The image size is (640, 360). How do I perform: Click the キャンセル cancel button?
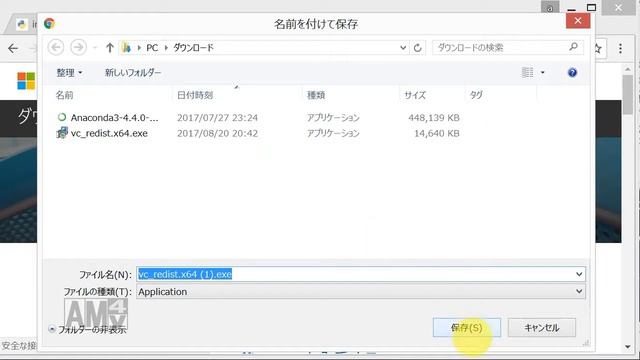coord(542,328)
